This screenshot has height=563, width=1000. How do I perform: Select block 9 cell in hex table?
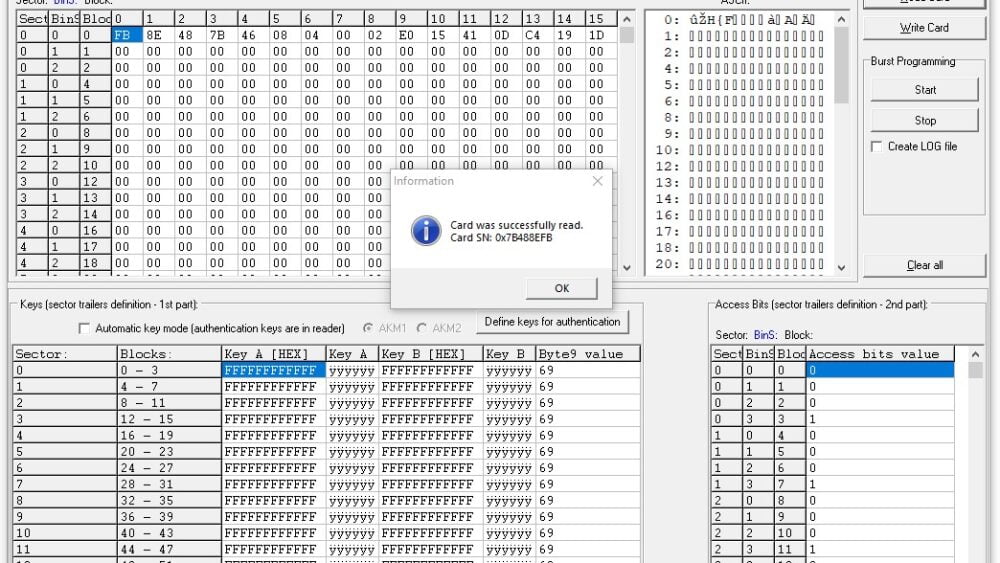click(96, 149)
